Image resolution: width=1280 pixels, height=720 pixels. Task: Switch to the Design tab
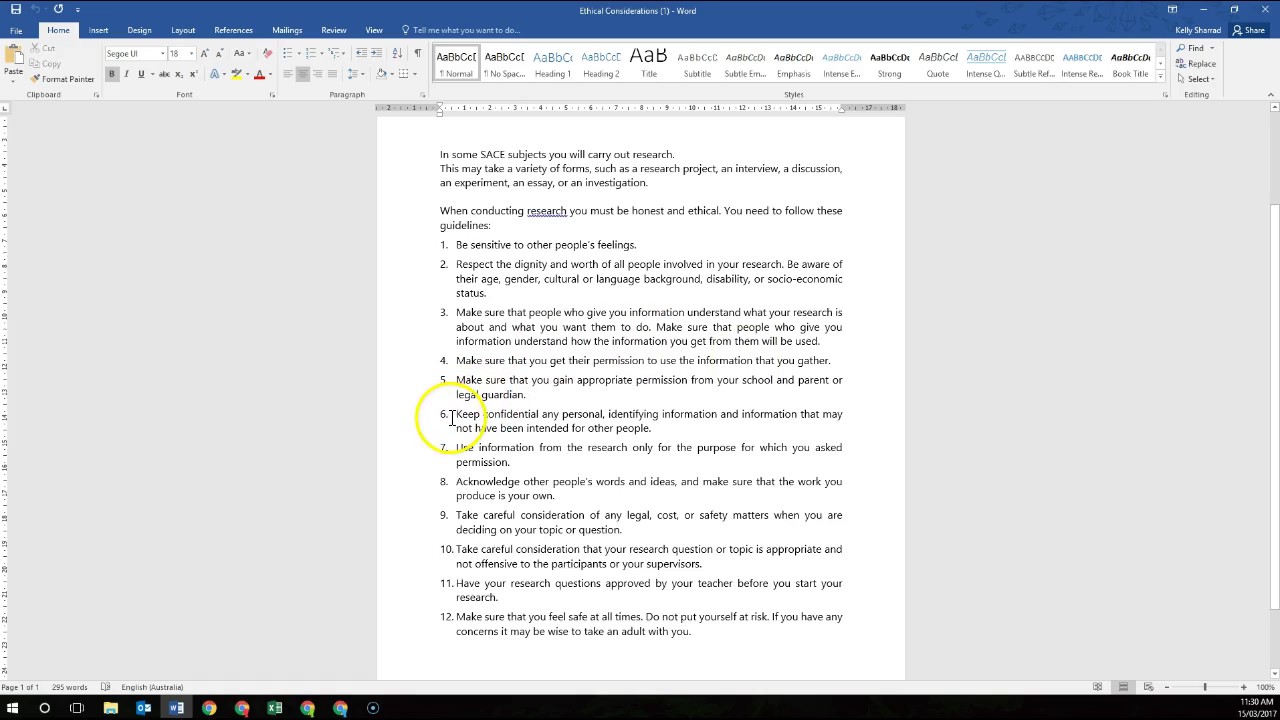[139, 30]
